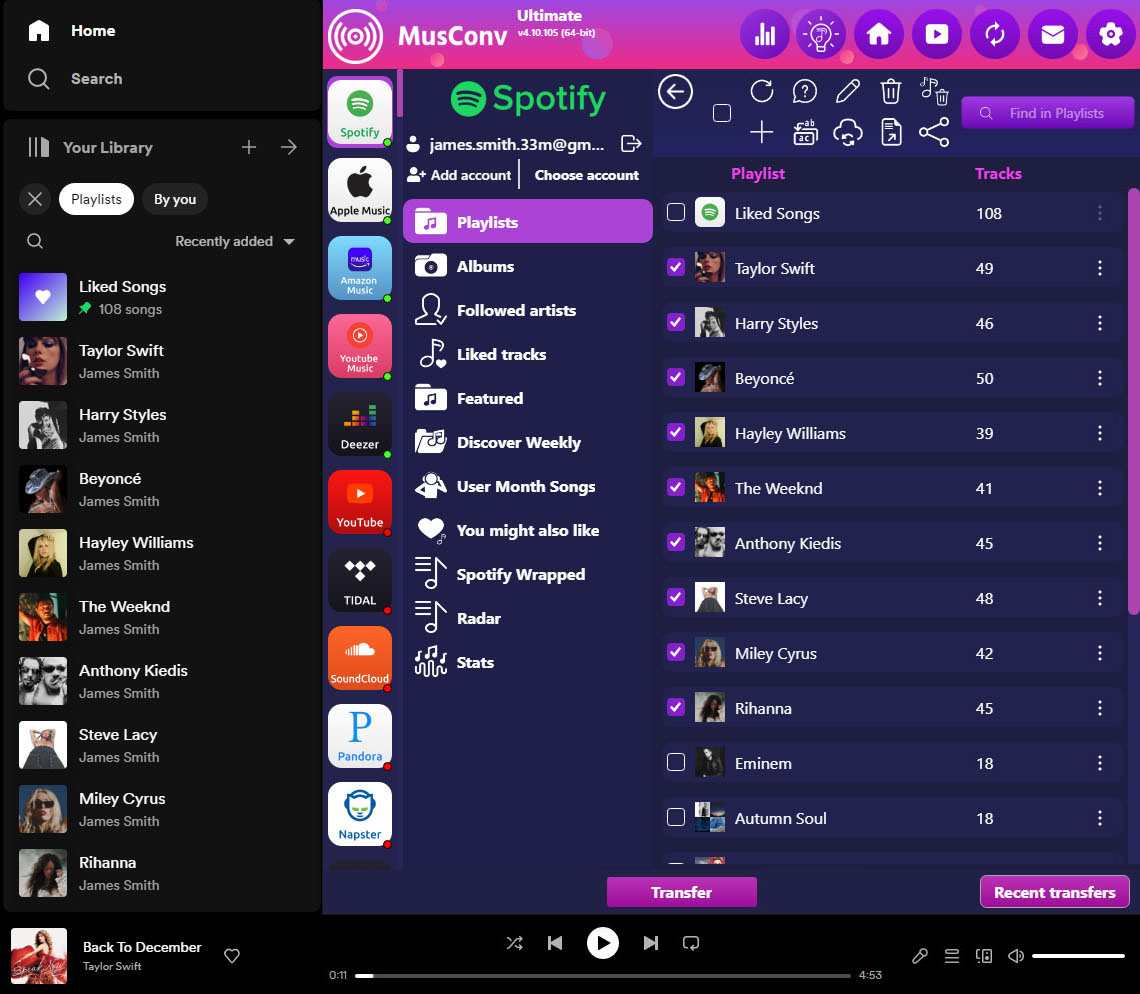Open Albums section in MusConv menu
Viewport: 1140px width, 994px height.
(528, 266)
